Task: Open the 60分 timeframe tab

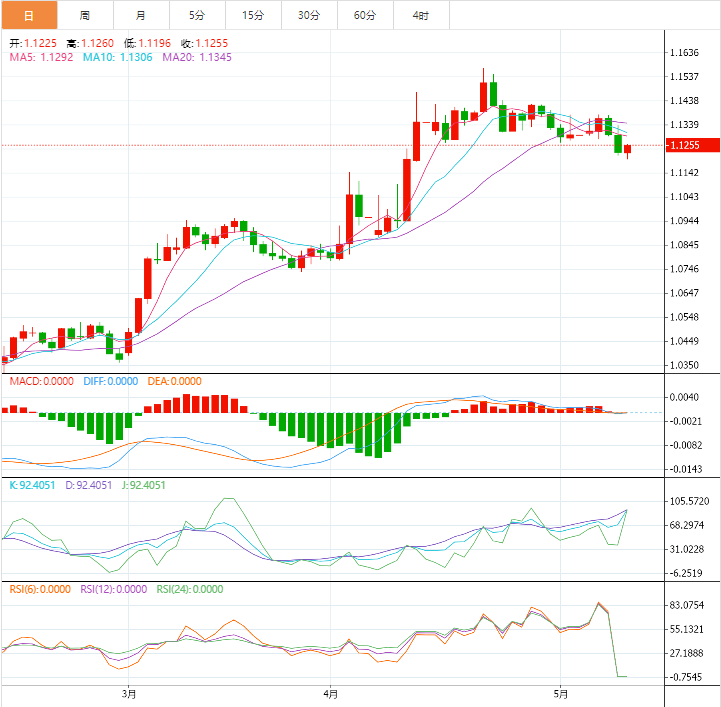Action: (366, 15)
